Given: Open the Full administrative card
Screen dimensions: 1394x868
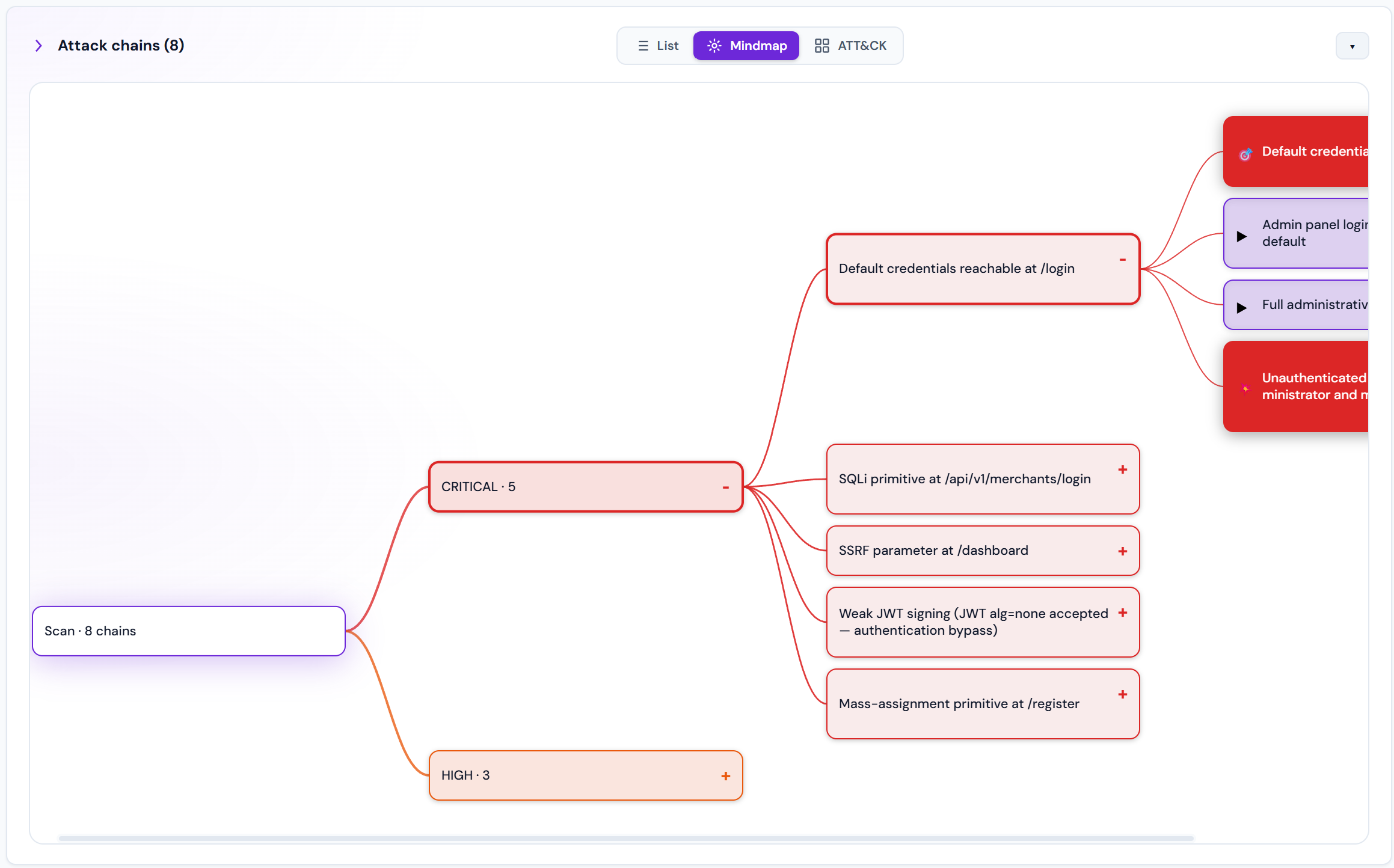Looking at the screenshot, I should tap(1296, 305).
